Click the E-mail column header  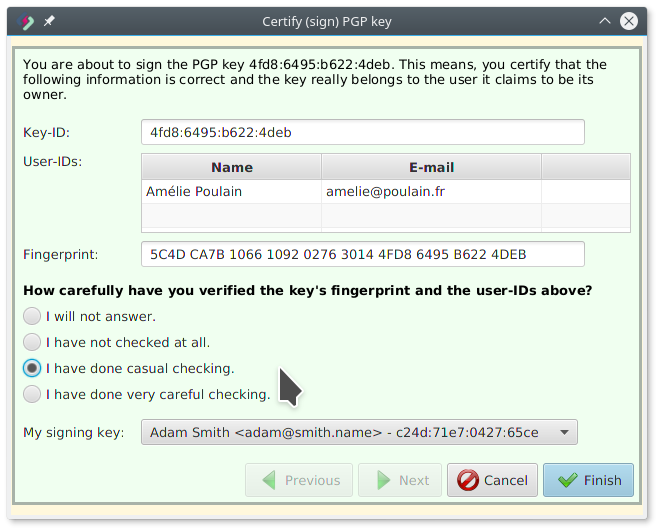point(431,167)
